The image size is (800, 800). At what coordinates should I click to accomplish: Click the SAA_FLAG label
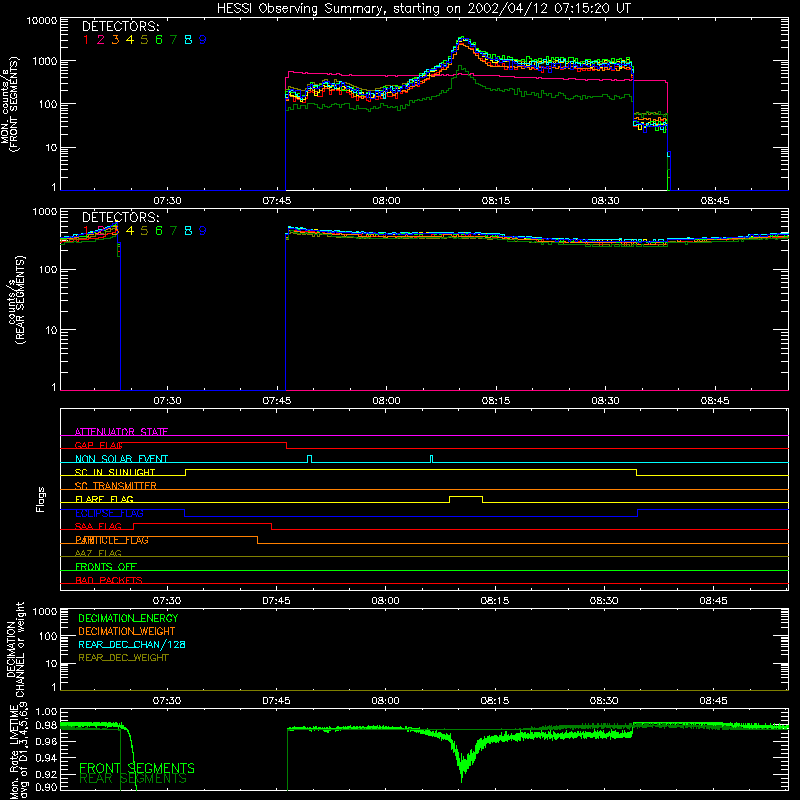coord(98,526)
